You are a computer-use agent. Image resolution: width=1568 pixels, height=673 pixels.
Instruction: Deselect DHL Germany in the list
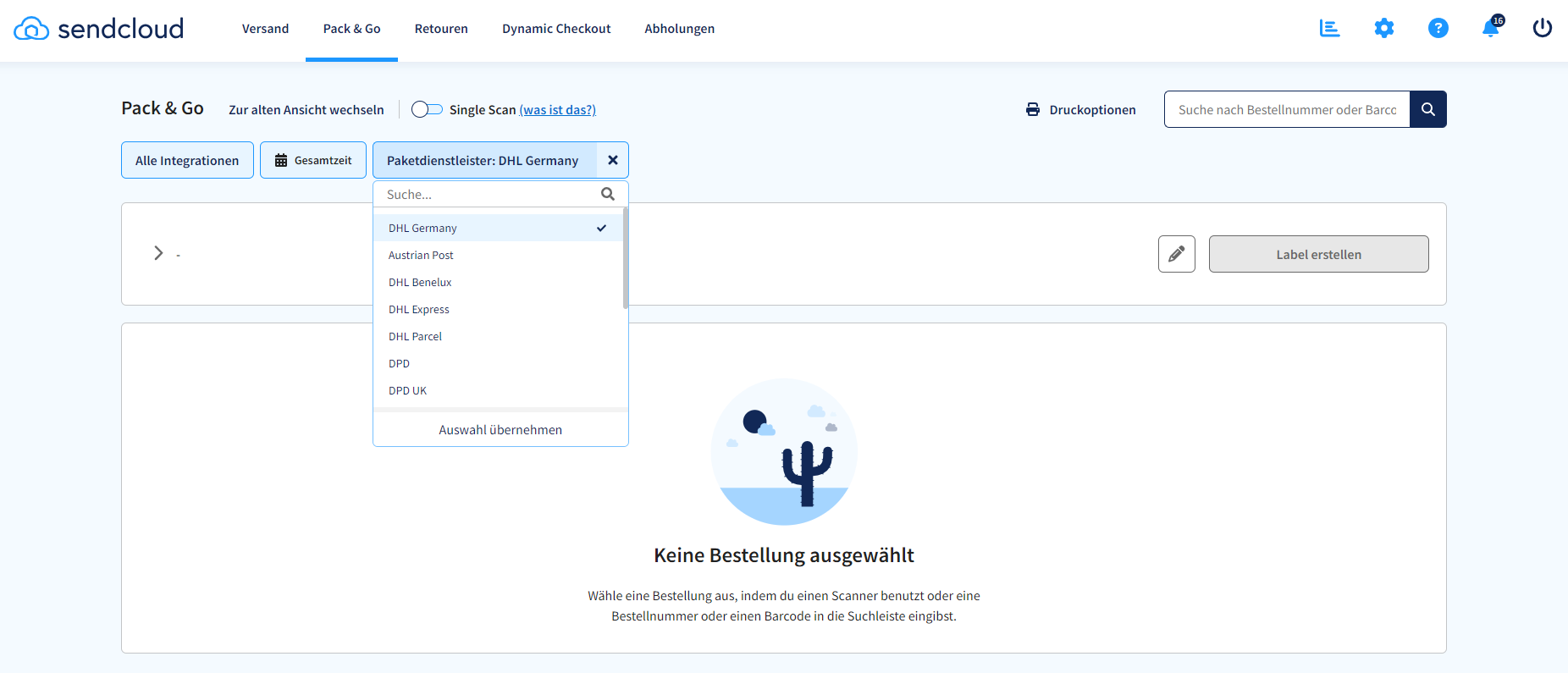[x=499, y=228]
